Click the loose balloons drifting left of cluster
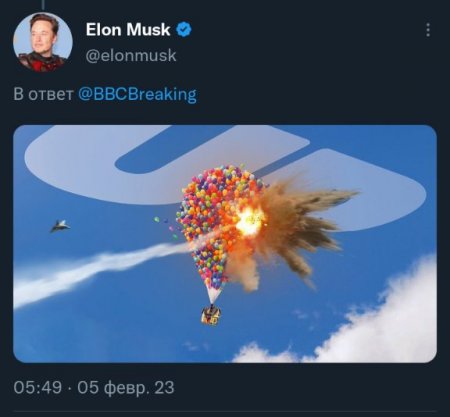 click(166, 227)
